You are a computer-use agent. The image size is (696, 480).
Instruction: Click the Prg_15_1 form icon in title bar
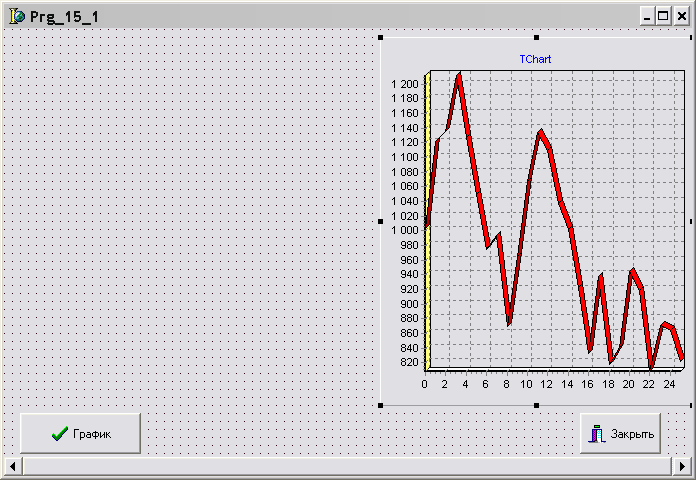tap(16, 16)
